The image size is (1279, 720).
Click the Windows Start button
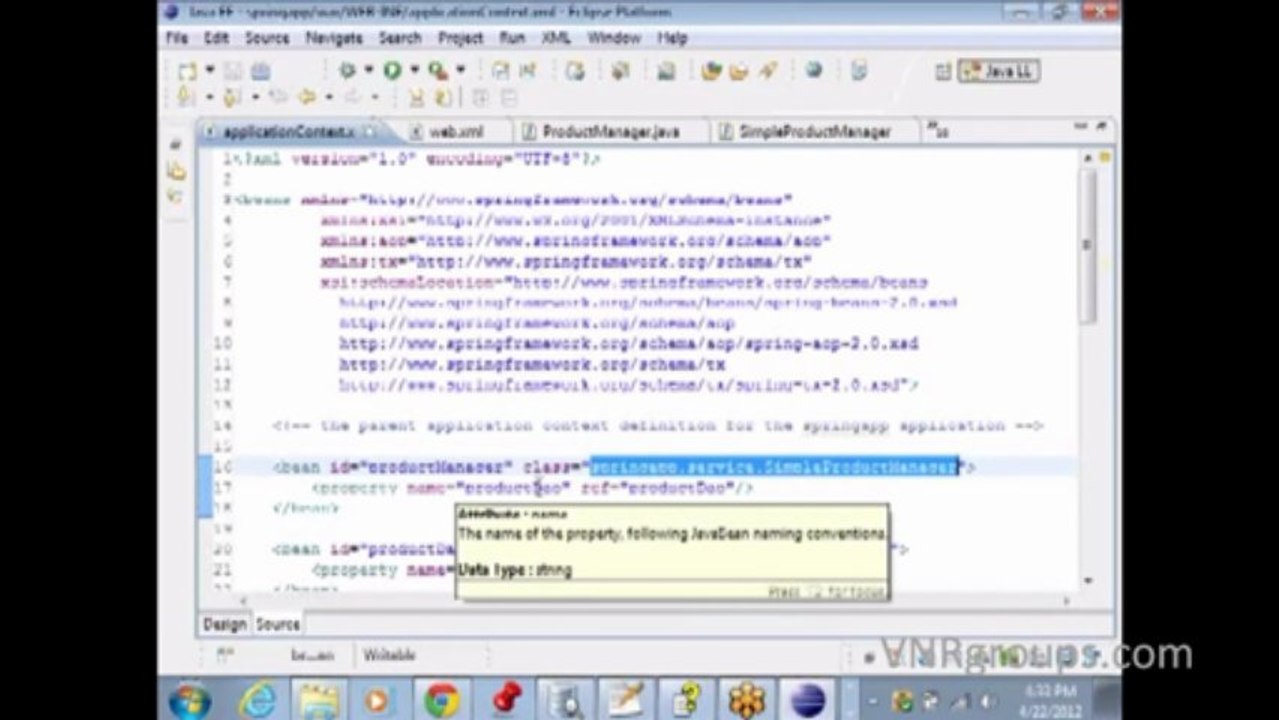pos(187,700)
